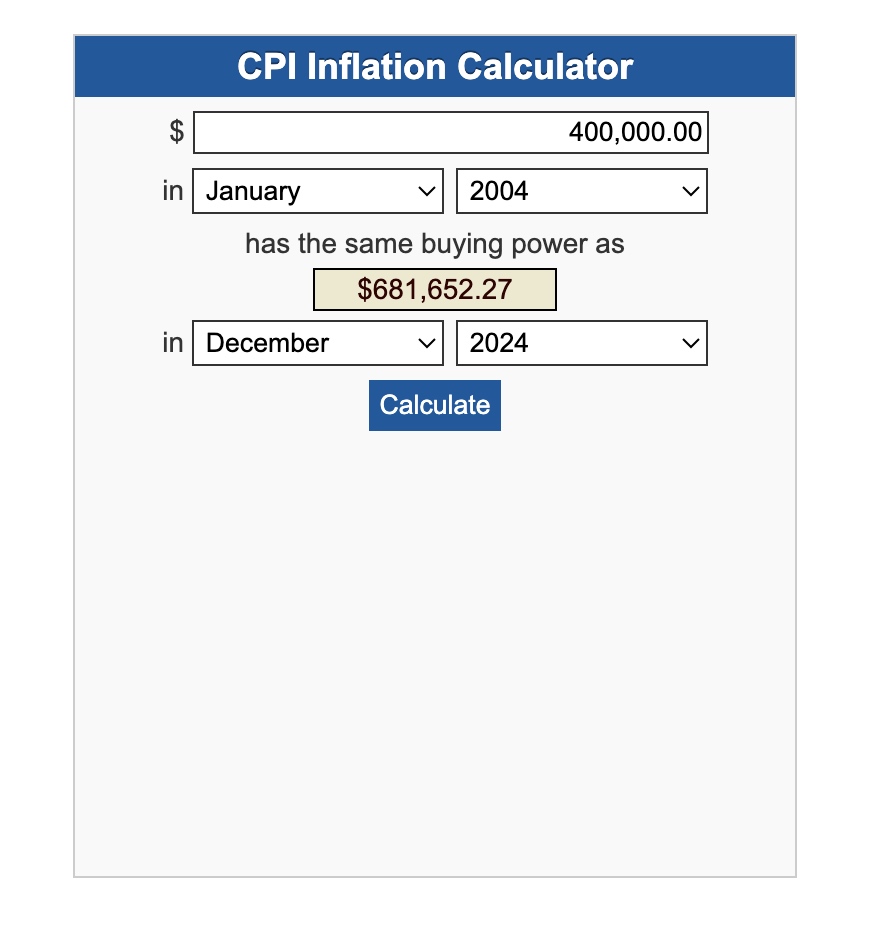Viewport: 884px width, 926px height.
Task: Expand the starting year dropdown showing 2004
Action: coord(570,191)
